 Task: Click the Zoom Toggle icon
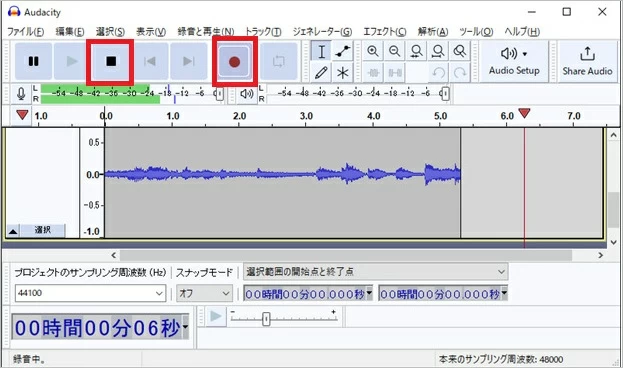point(460,51)
